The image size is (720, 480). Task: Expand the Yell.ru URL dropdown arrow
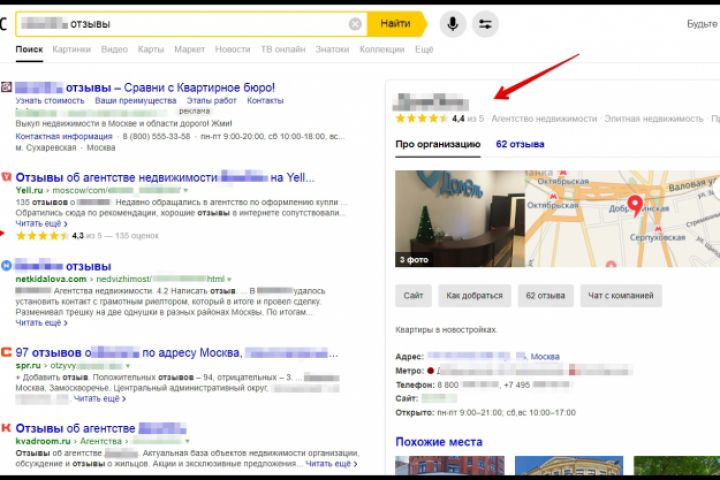(x=186, y=190)
